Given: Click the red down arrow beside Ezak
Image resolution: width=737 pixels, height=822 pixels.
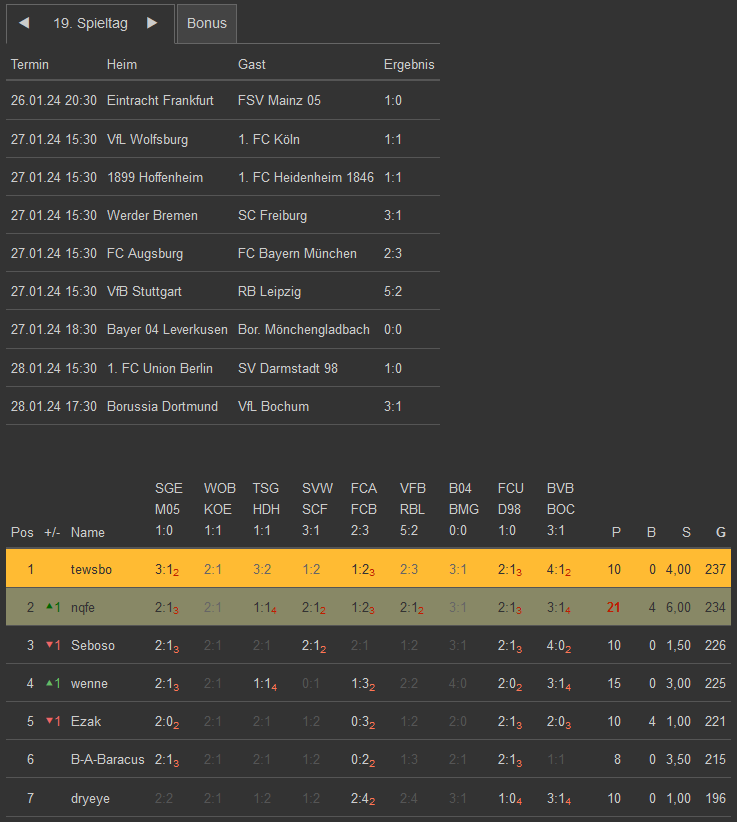Looking at the screenshot, I should pyautogui.click(x=50, y=720).
